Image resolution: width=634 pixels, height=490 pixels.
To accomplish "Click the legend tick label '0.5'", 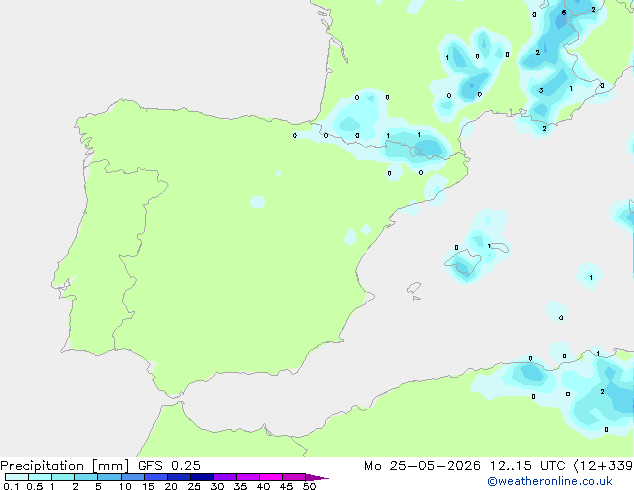I will point(35,486).
